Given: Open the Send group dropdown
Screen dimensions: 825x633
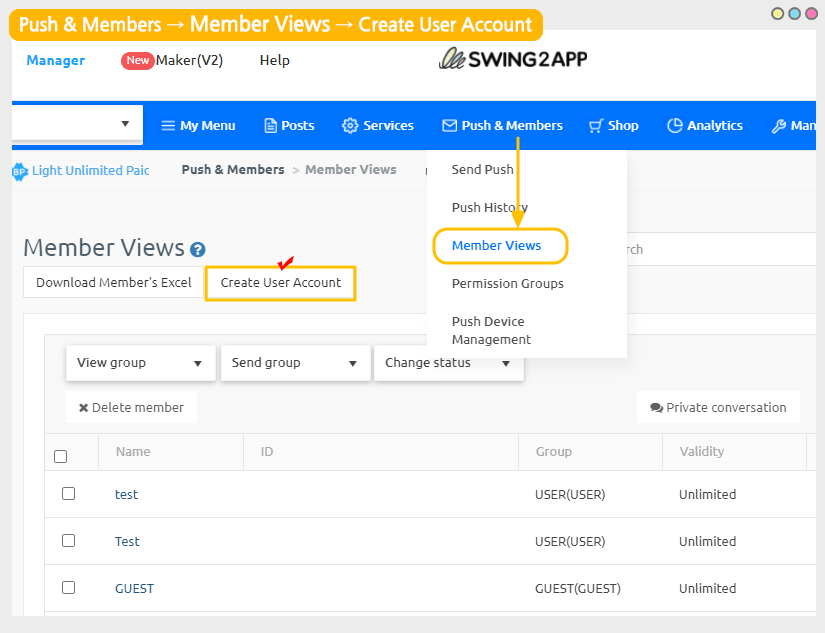Looking at the screenshot, I should pos(294,363).
